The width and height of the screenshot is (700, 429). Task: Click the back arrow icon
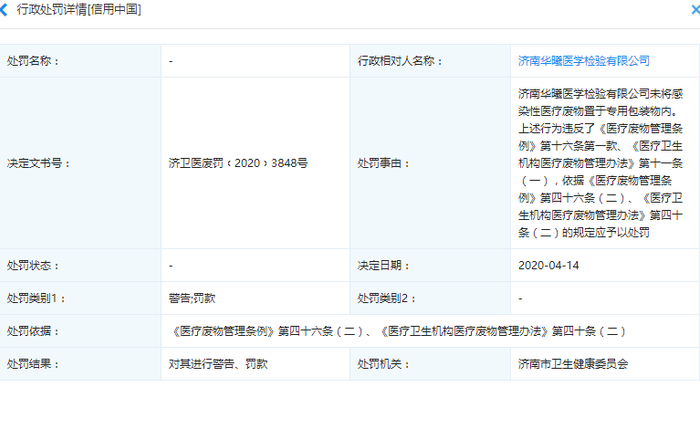pos(4,10)
